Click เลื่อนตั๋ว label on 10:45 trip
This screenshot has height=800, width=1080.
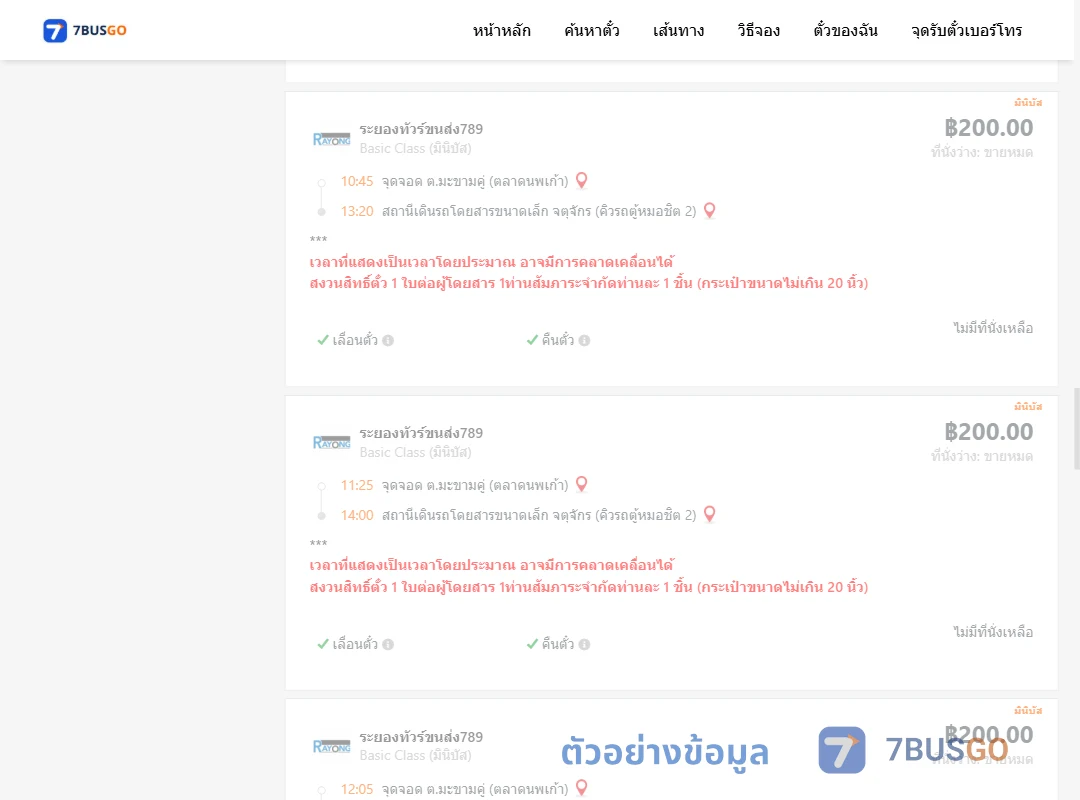[355, 340]
